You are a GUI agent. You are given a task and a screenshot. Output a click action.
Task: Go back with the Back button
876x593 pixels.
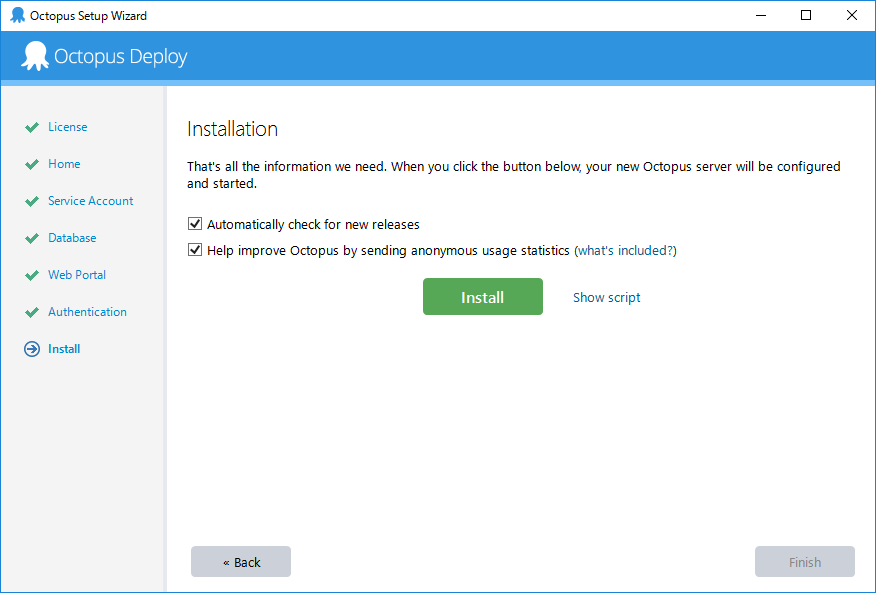pyautogui.click(x=241, y=562)
